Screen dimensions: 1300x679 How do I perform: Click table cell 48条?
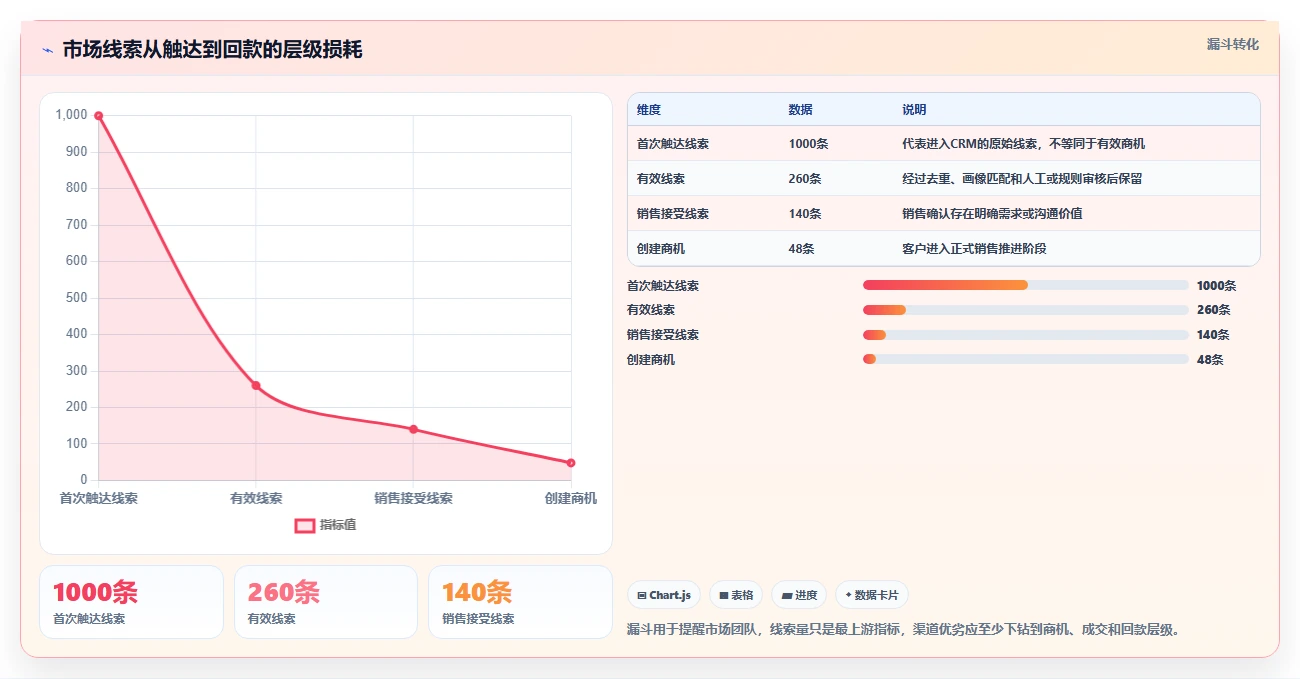click(x=801, y=249)
